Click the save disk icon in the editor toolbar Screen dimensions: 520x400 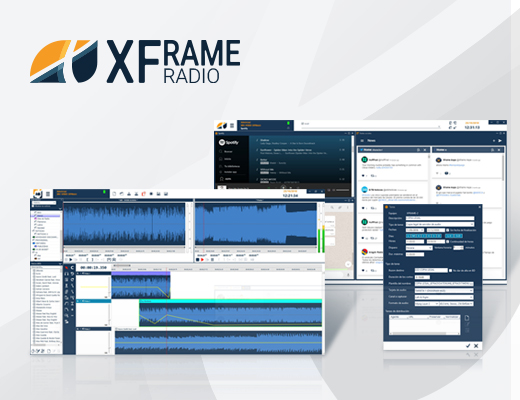point(158,194)
